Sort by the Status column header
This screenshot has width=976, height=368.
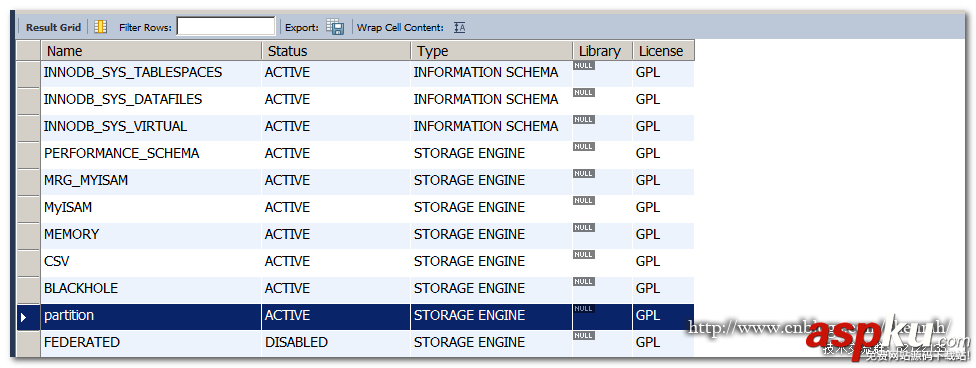pos(336,51)
